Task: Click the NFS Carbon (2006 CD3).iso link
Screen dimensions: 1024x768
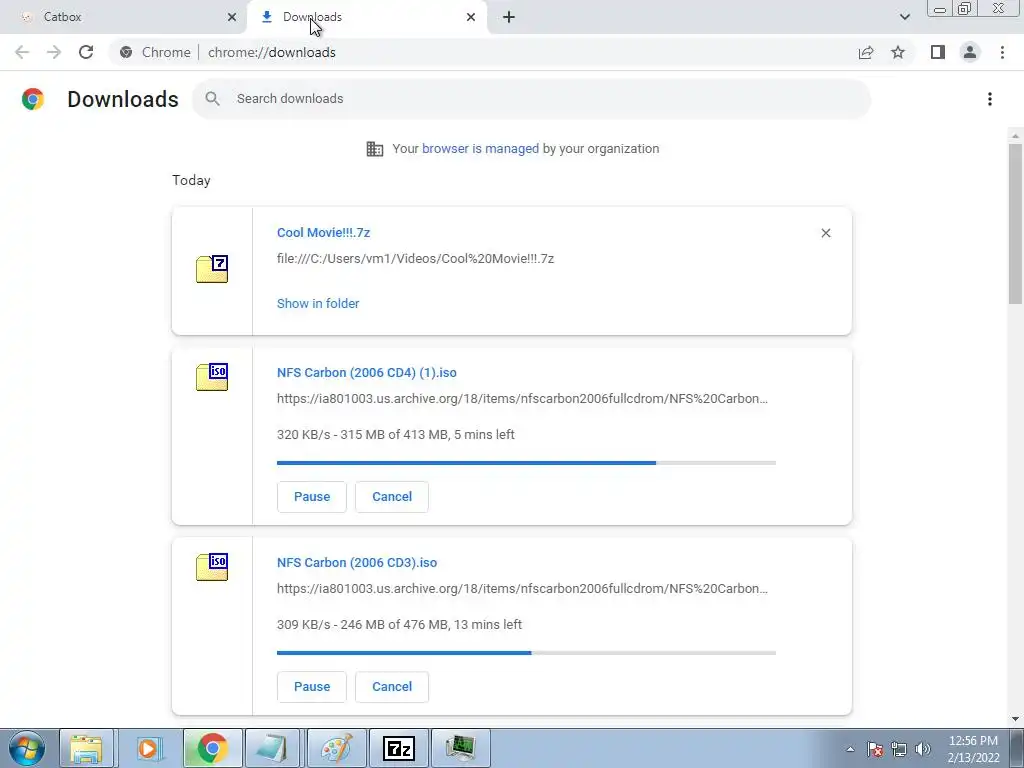Action: pyautogui.click(x=357, y=563)
